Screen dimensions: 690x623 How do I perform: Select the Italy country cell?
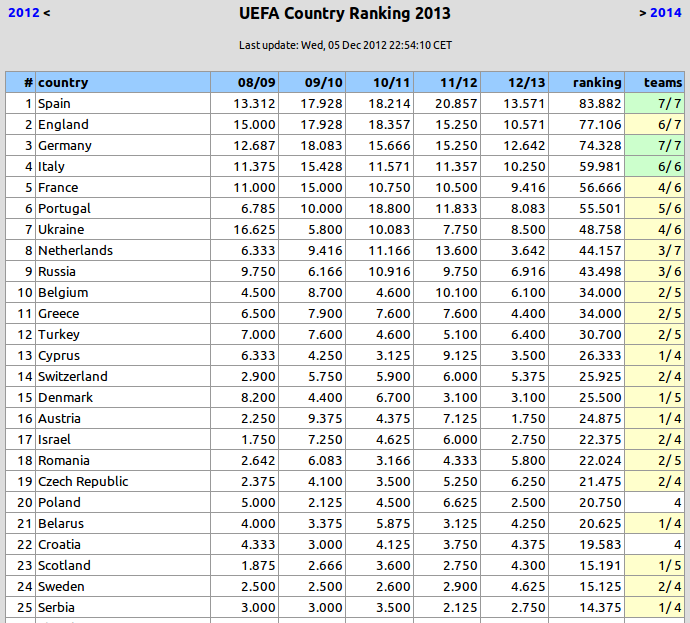pyautogui.click(x=123, y=166)
